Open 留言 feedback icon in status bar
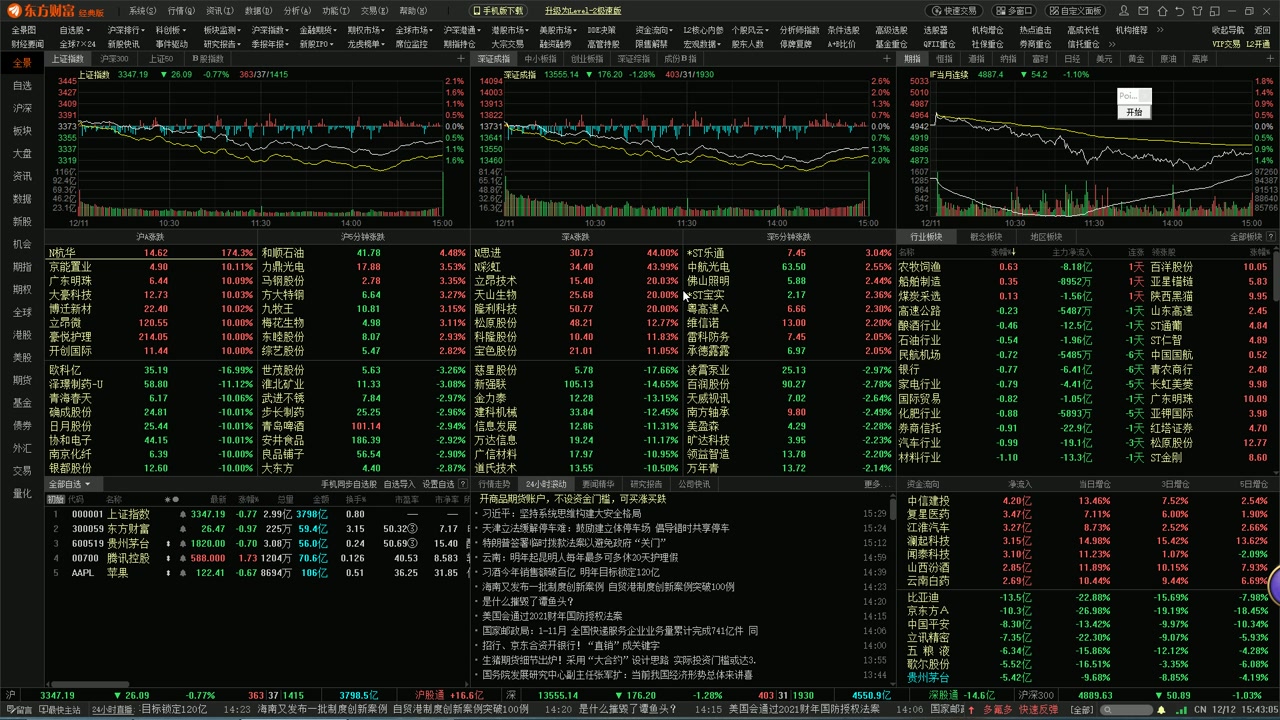 pos(18,710)
